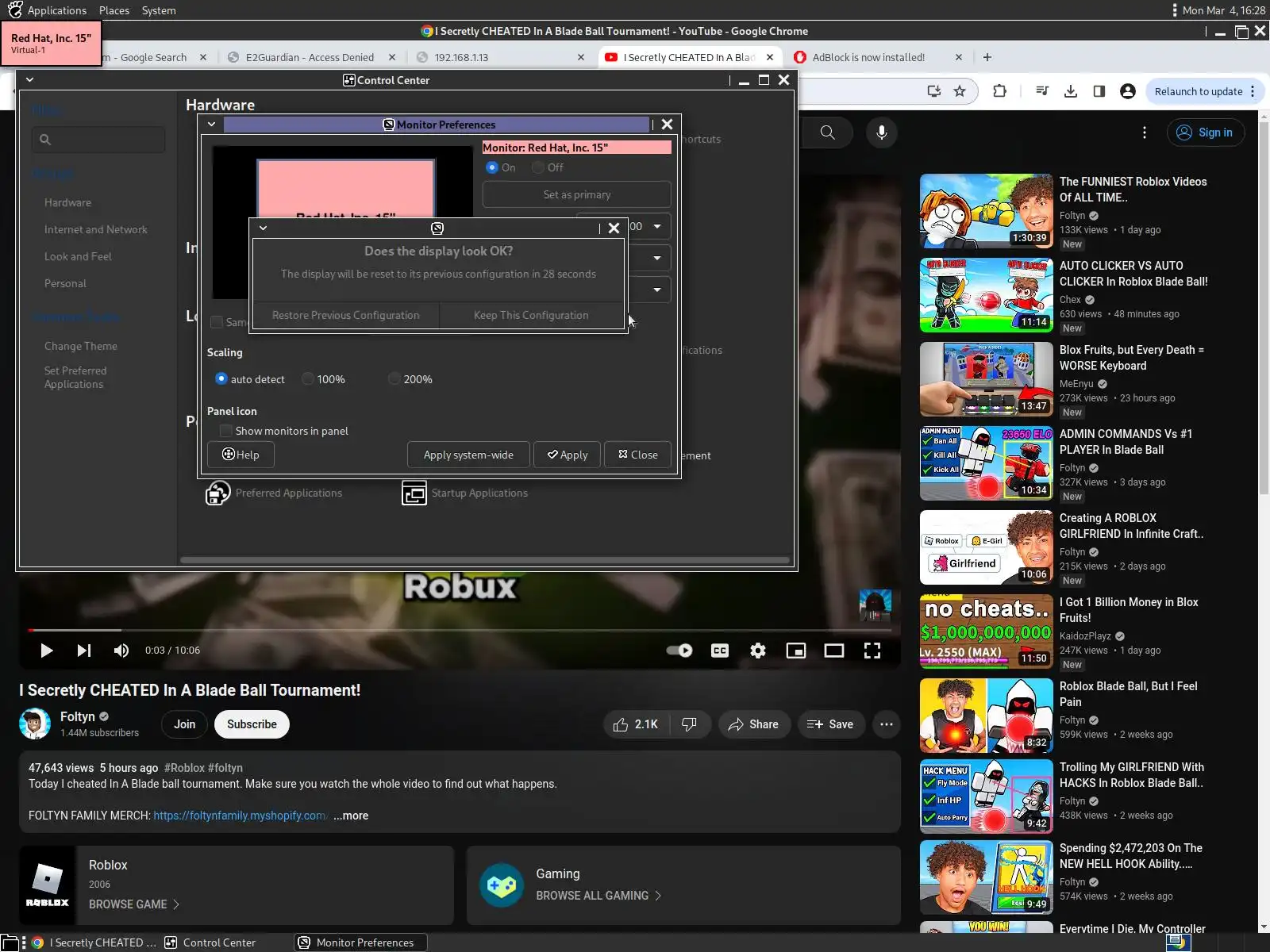Switch to the 192.168.1.13 tab
The height and width of the screenshot is (952, 1270).
[500, 57]
